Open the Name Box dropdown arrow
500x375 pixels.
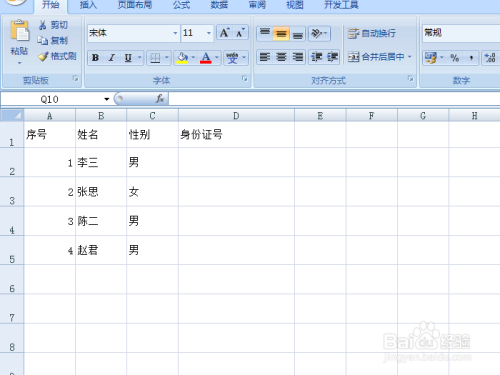tap(107, 99)
